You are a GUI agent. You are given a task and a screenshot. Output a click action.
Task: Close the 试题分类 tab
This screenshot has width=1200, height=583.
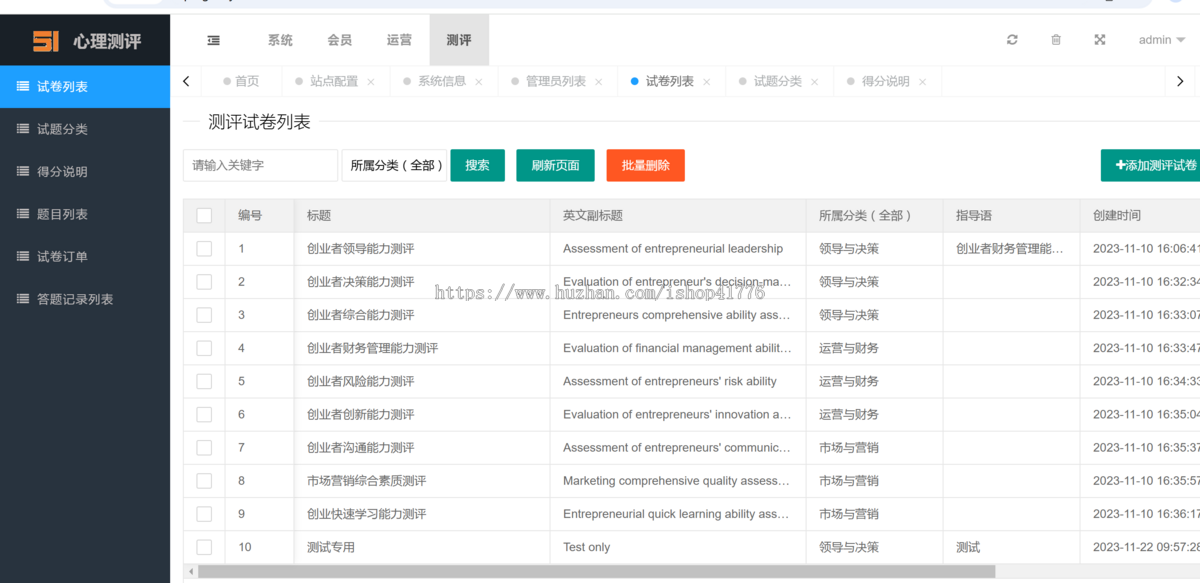pos(815,82)
